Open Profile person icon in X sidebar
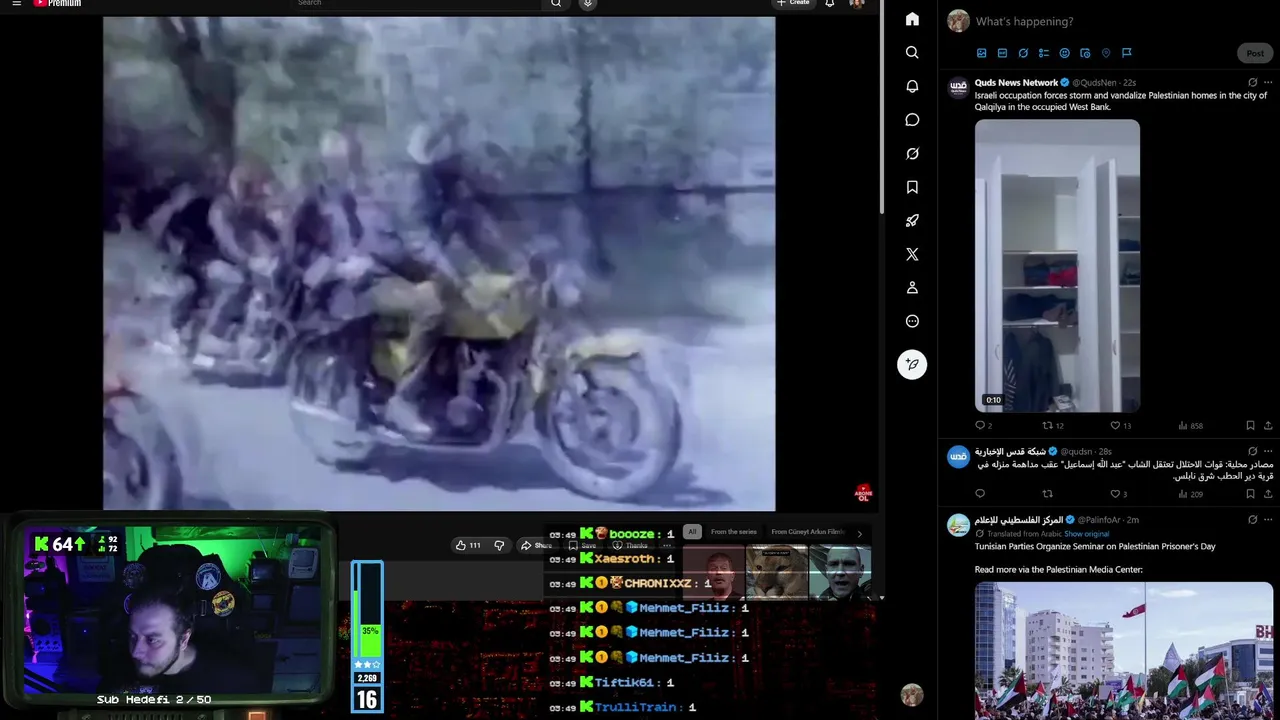This screenshot has width=1280, height=720. coord(912,288)
